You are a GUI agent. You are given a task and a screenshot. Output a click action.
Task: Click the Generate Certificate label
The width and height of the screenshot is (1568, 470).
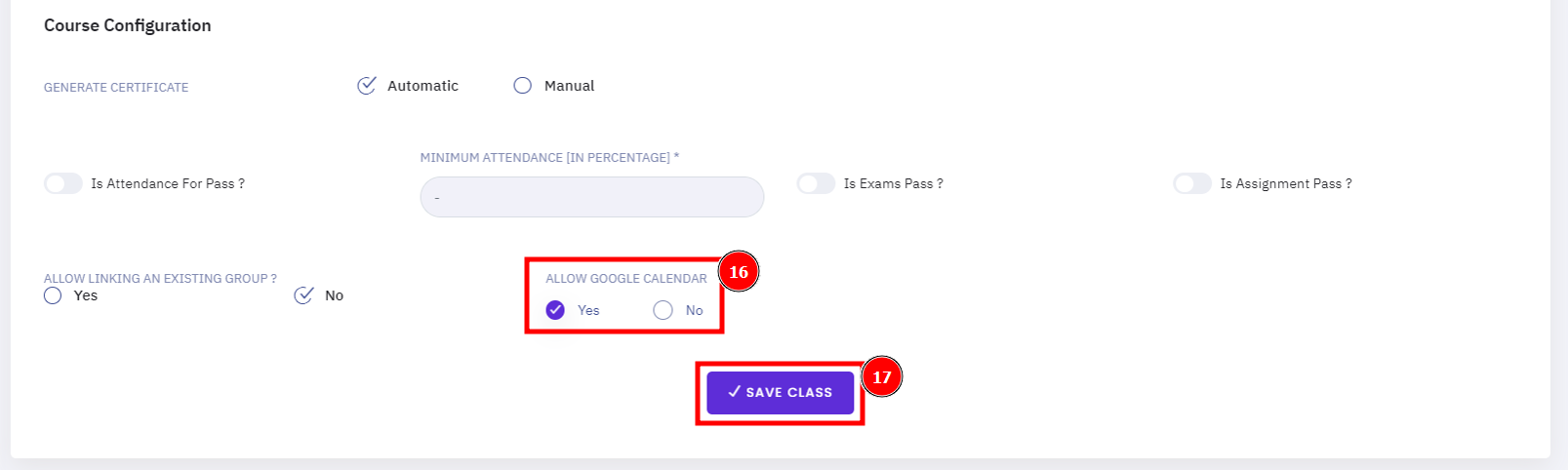116,87
